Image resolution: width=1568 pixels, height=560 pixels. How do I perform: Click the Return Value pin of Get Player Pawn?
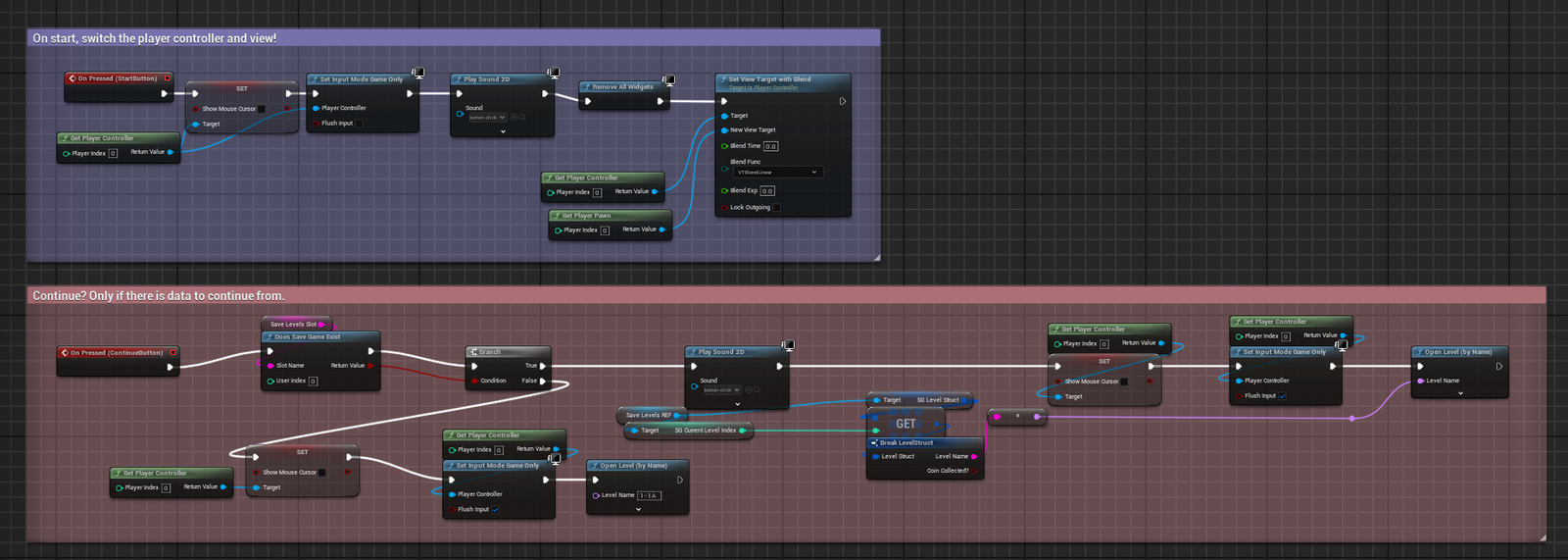point(662,229)
